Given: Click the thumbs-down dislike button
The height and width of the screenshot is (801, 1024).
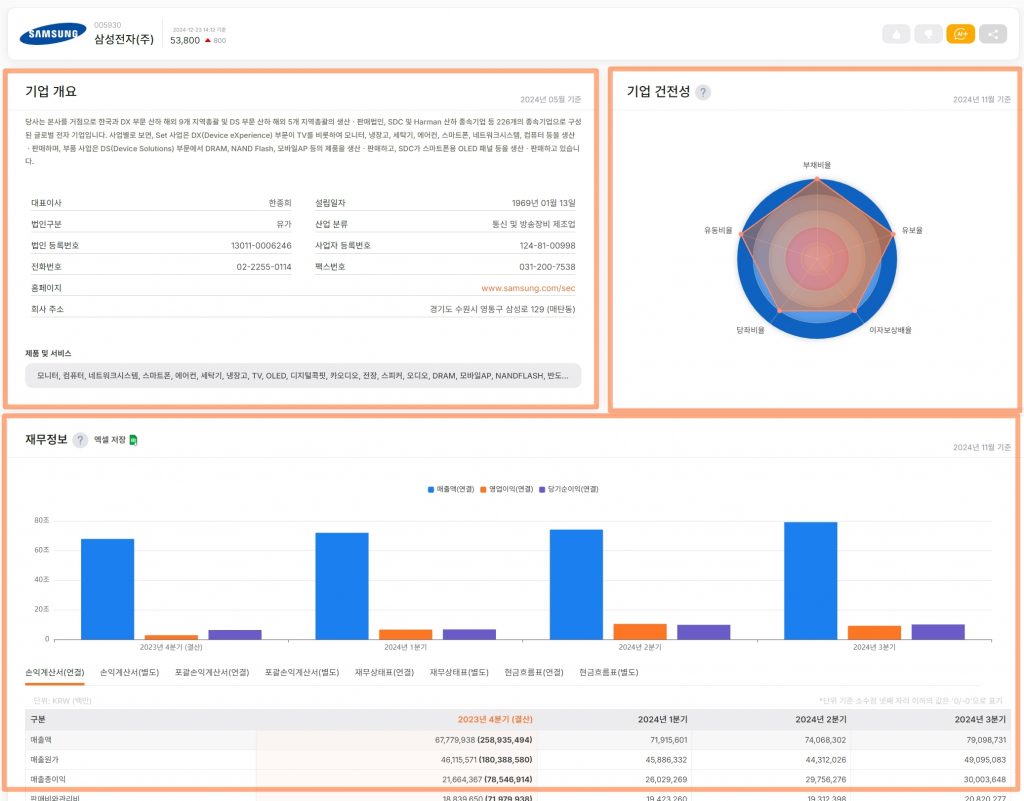Looking at the screenshot, I should click(928, 34).
